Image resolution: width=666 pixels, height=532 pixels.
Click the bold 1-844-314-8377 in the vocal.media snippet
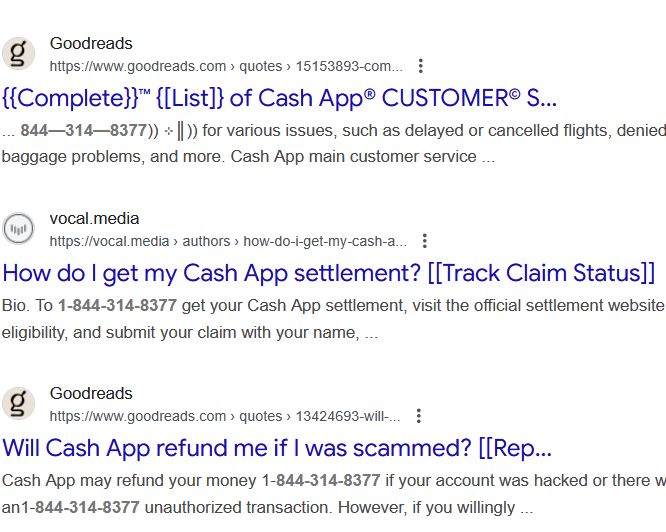pos(117,305)
